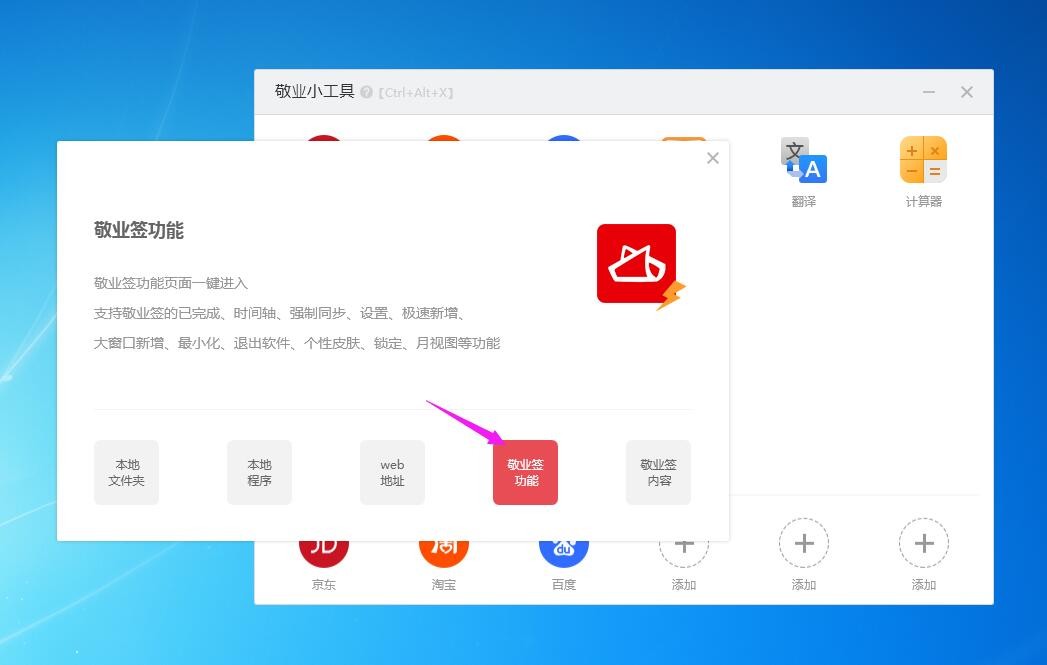Screen dimensions: 1047x665
Task: Click the text 敬业签功能页面一键进入
Action: click(x=171, y=283)
